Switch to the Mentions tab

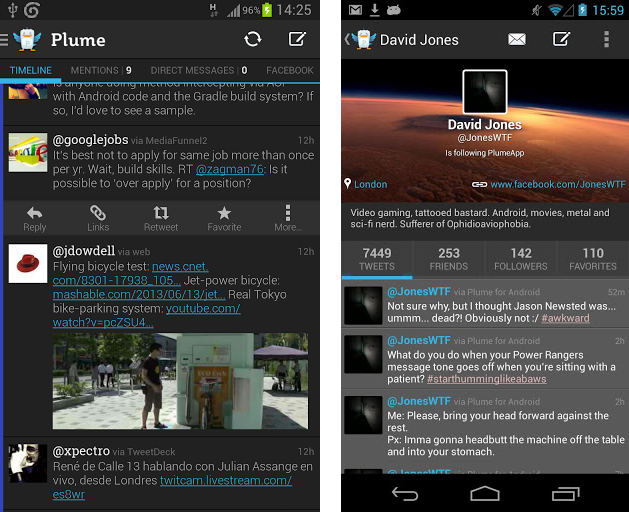pyautogui.click(x=101, y=70)
